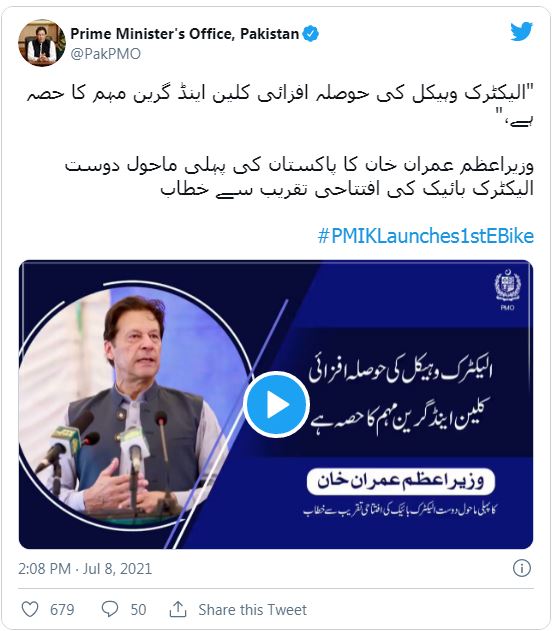The width and height of the screenshot is (554, 631).
Task: Click the Prime Minister's Office, Pakistan name
Action: tap(185, 34)
